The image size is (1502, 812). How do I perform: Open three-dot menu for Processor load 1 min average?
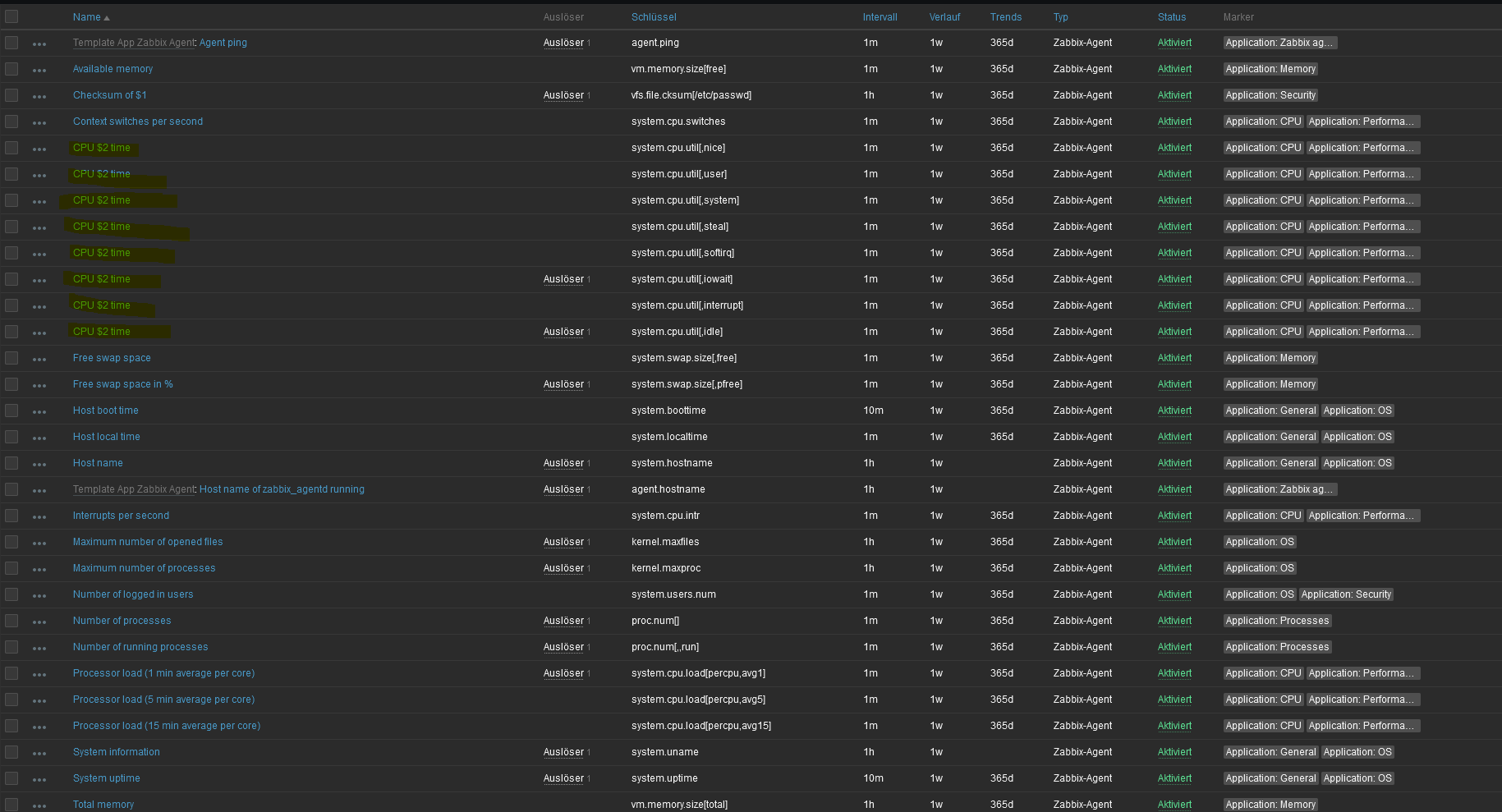[39, 674]
